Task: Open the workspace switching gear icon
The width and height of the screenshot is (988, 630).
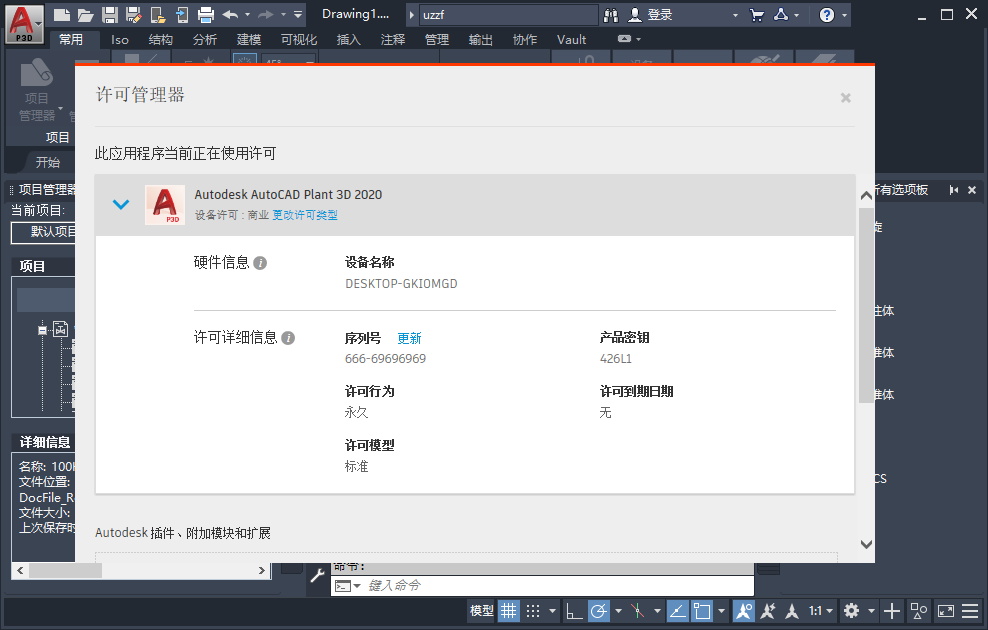Action: click(x=852, y=610)
